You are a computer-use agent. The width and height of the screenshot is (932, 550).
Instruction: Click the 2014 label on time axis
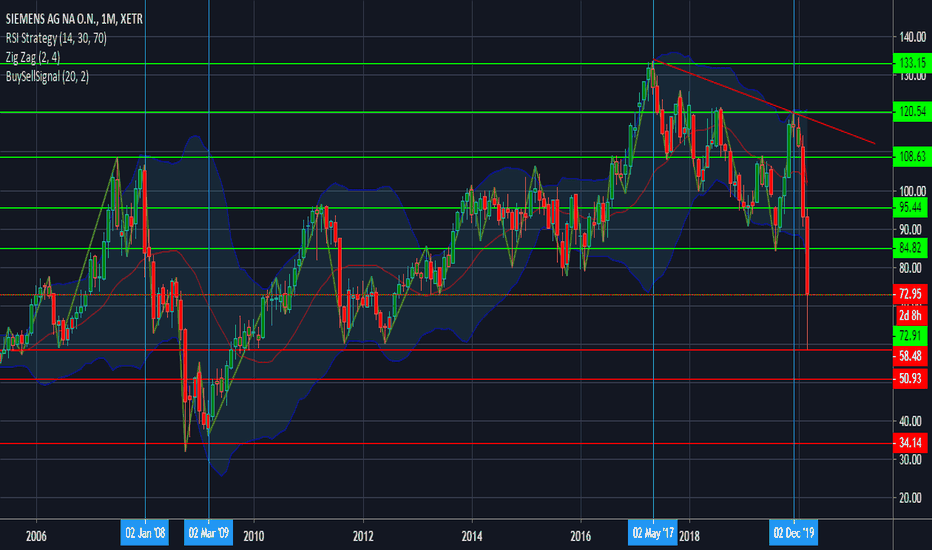click(x=472, y=536)
